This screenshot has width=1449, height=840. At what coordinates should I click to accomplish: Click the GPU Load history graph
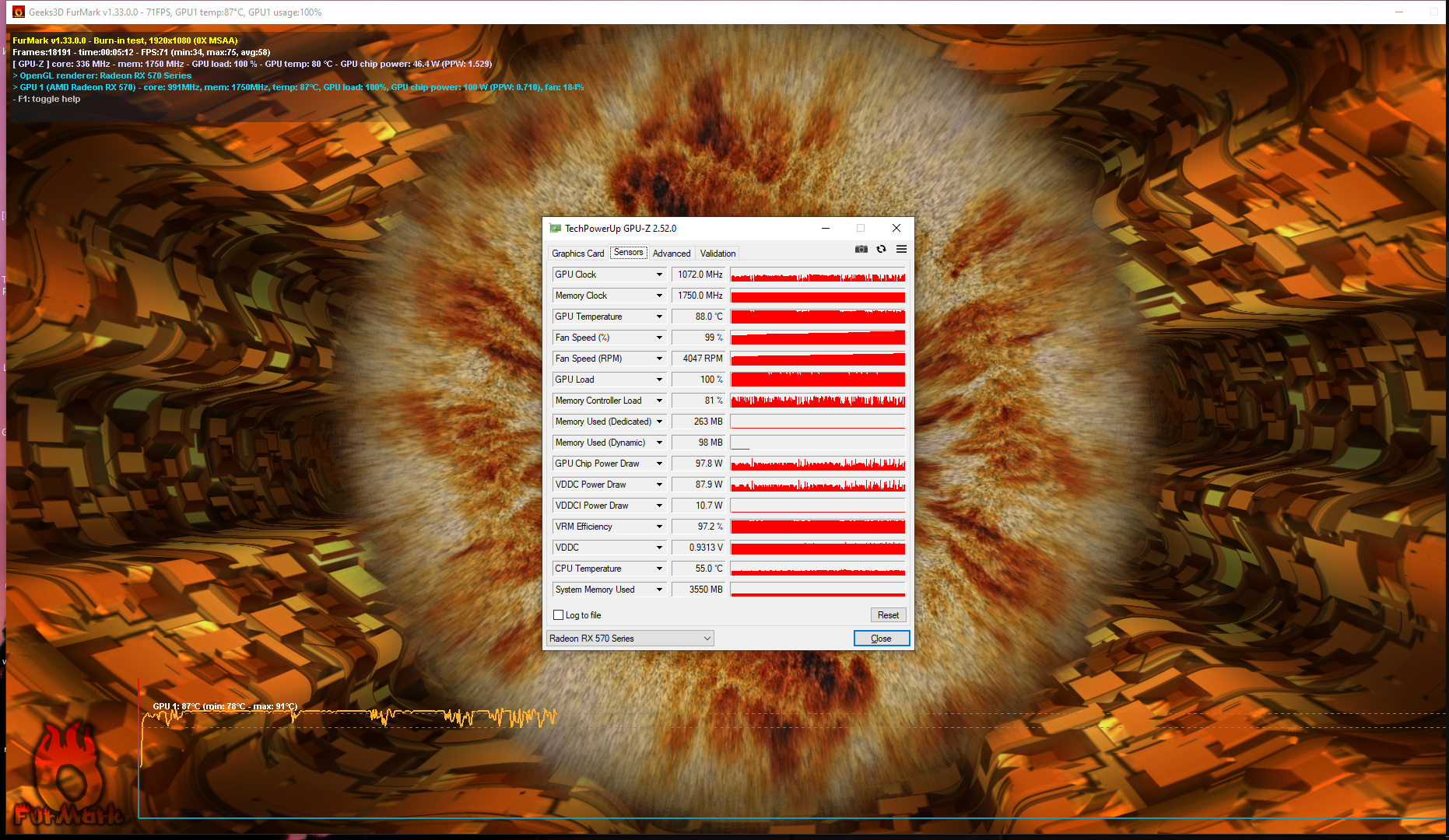(x=818, y=380)
